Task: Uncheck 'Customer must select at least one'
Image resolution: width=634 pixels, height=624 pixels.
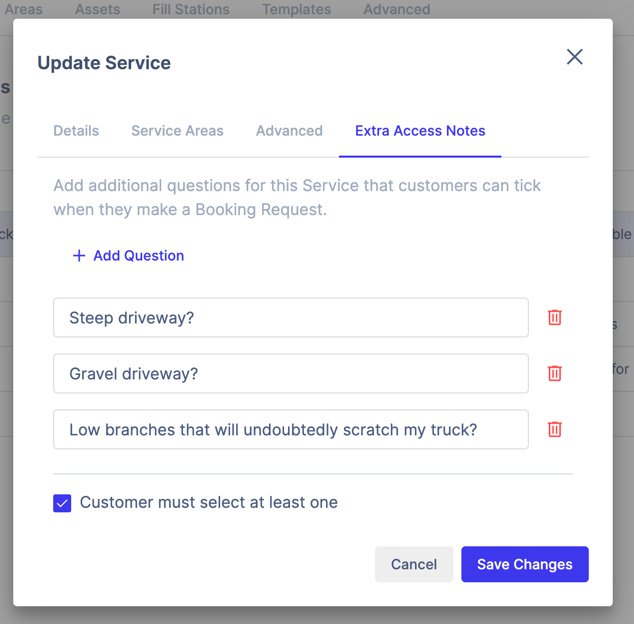Action: (x=62, y=503)
